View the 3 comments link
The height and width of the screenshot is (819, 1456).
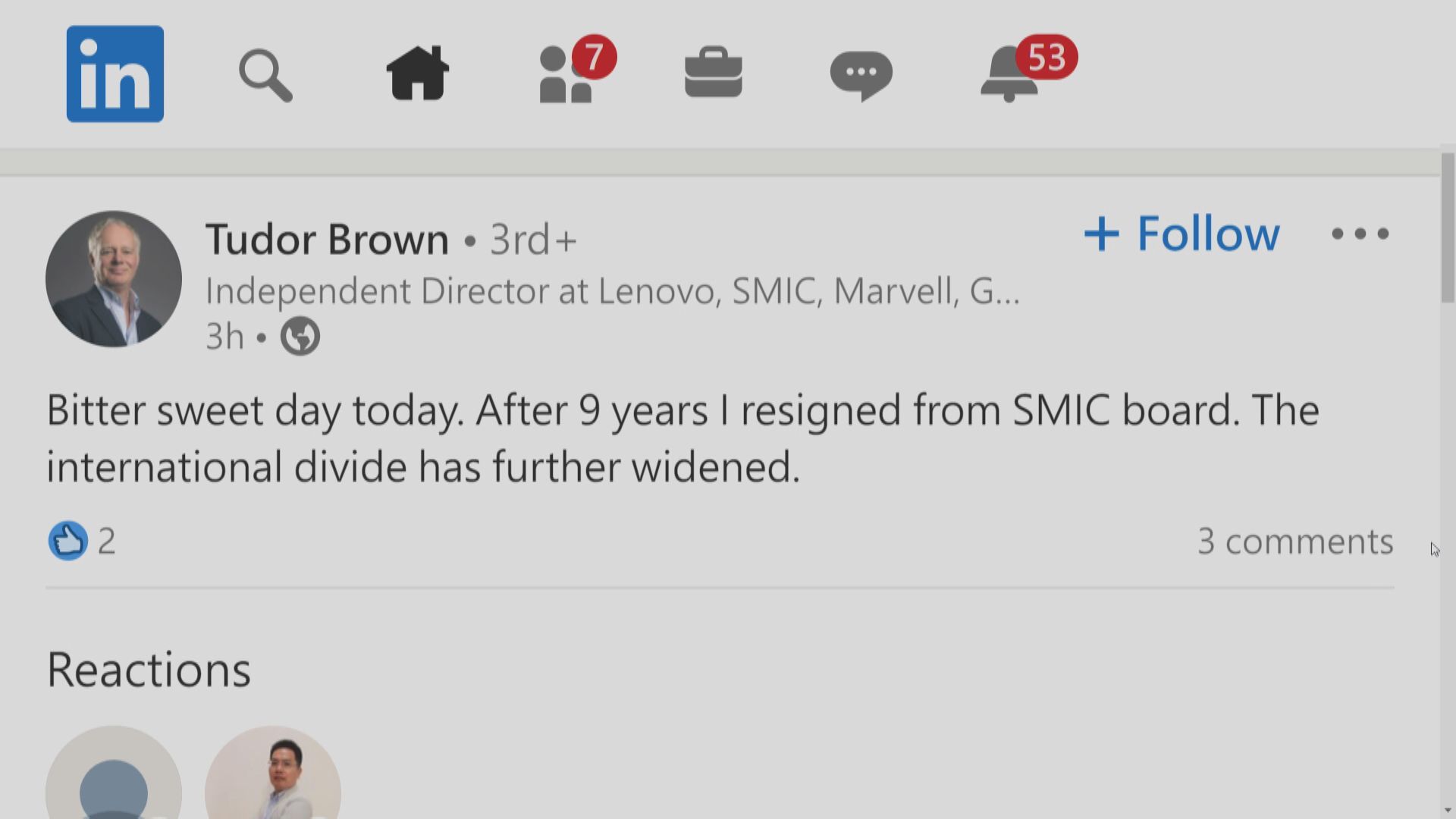(x=1295, y=541)
